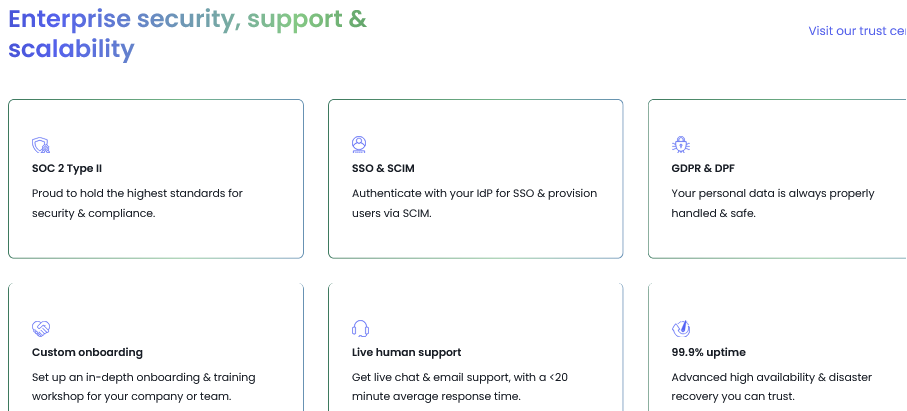
Task: Click the security & compliance description text
Action: tap(137, 203)
